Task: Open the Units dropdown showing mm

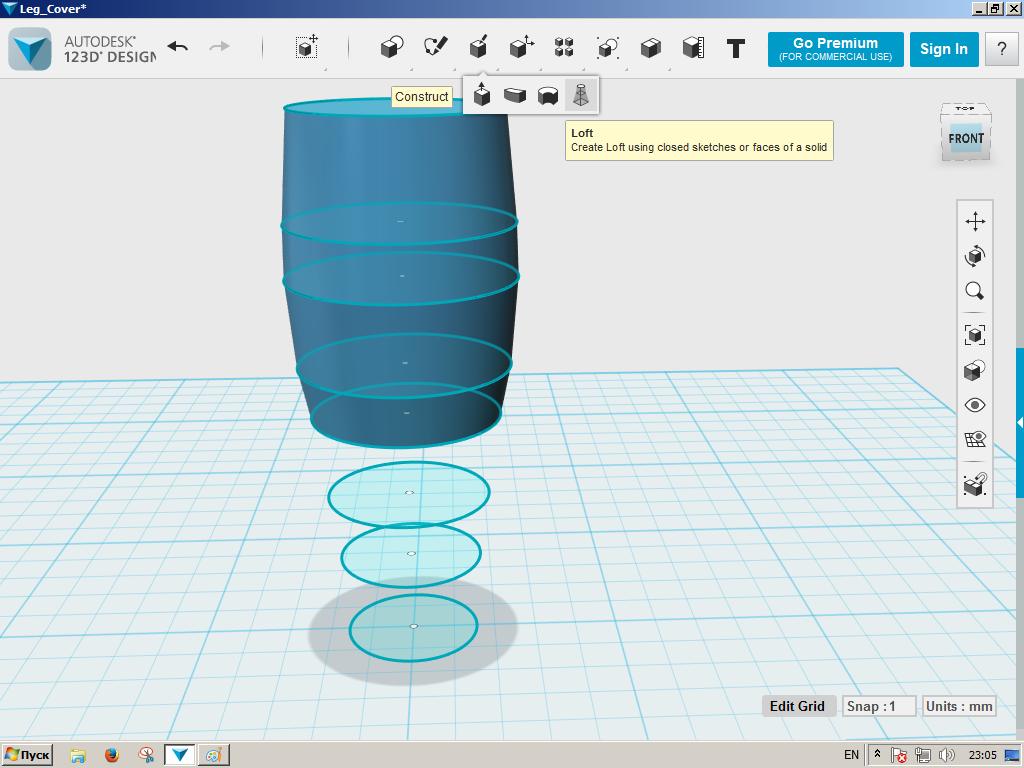Action: click(958, 706)
